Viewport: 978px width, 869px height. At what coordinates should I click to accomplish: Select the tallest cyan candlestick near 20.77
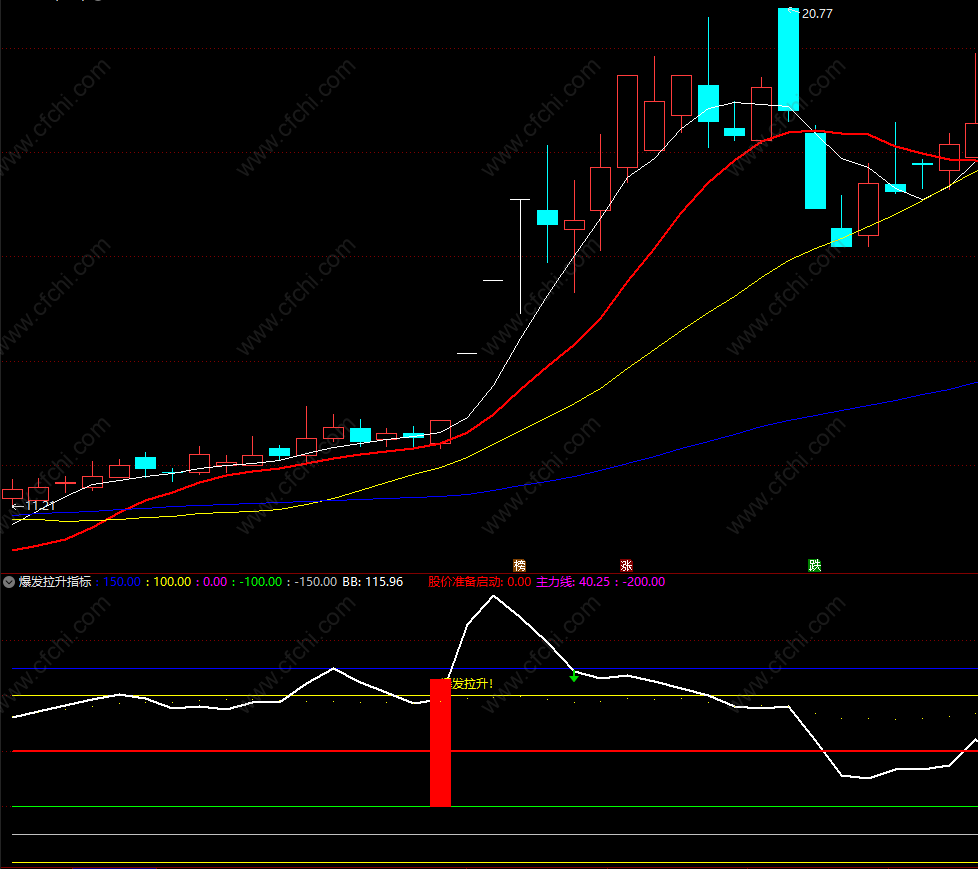pyautogui.click(x=788, y=59)
